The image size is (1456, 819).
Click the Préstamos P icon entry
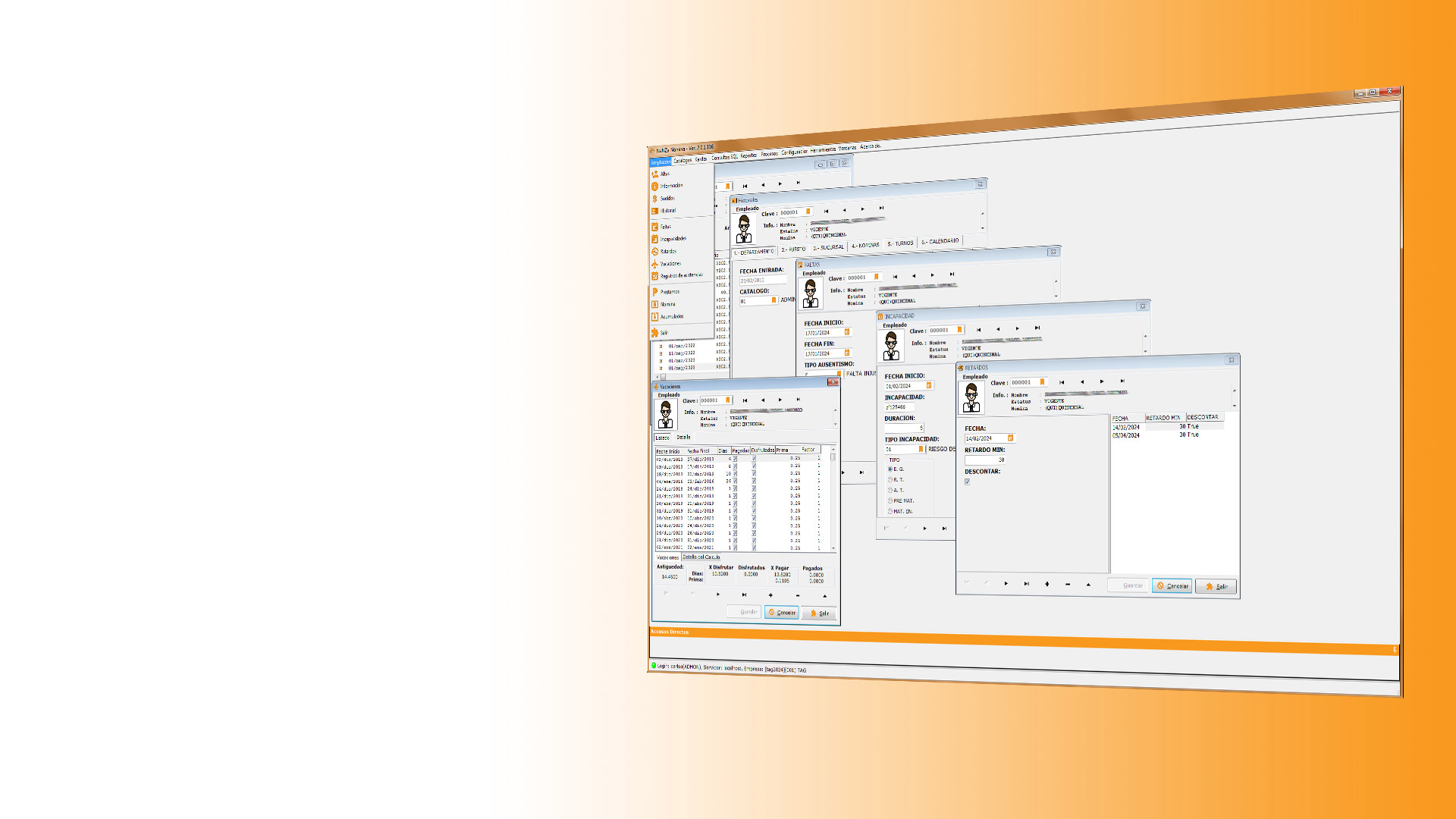655,292
